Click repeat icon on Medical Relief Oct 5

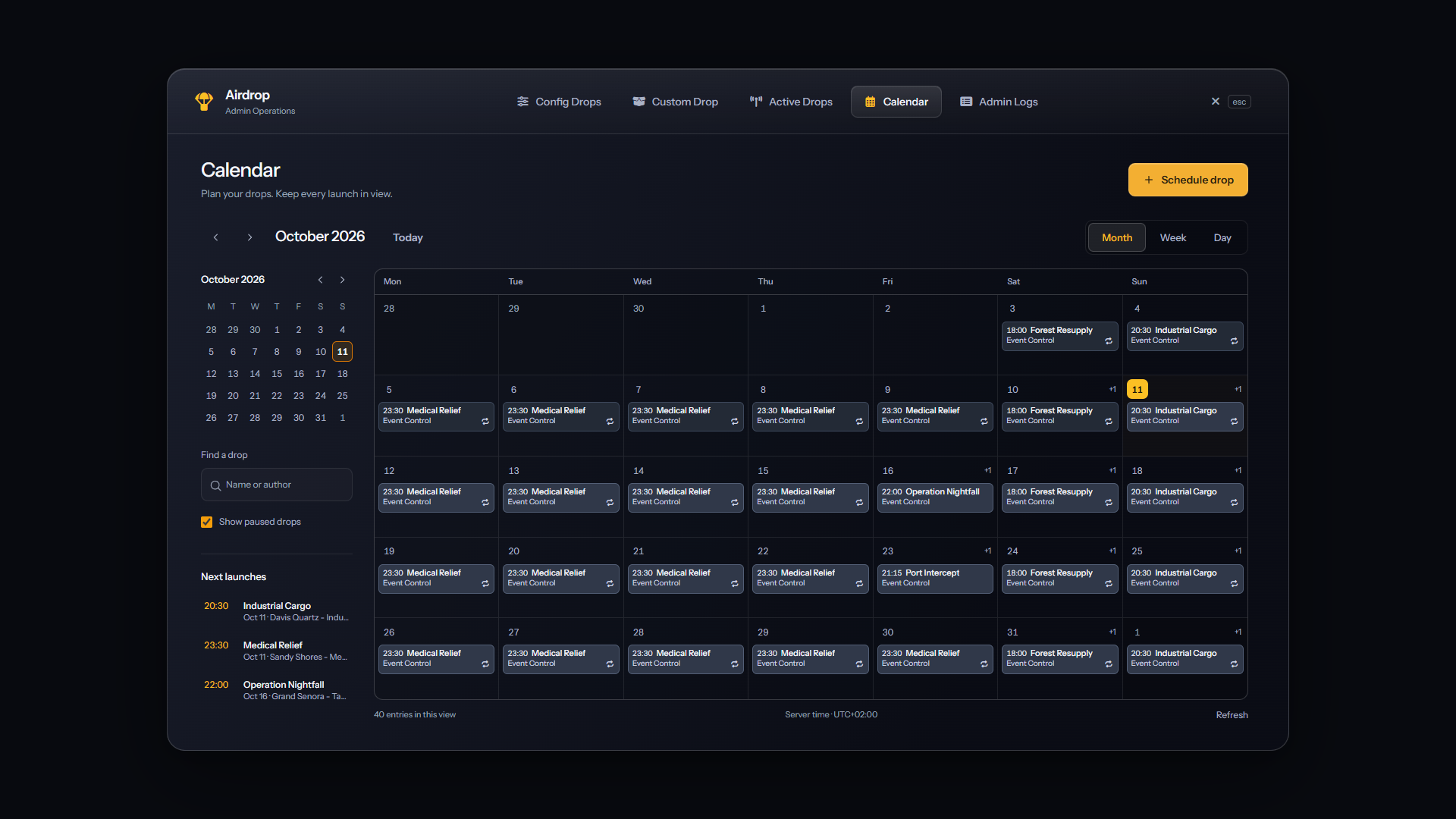[485, 422]
